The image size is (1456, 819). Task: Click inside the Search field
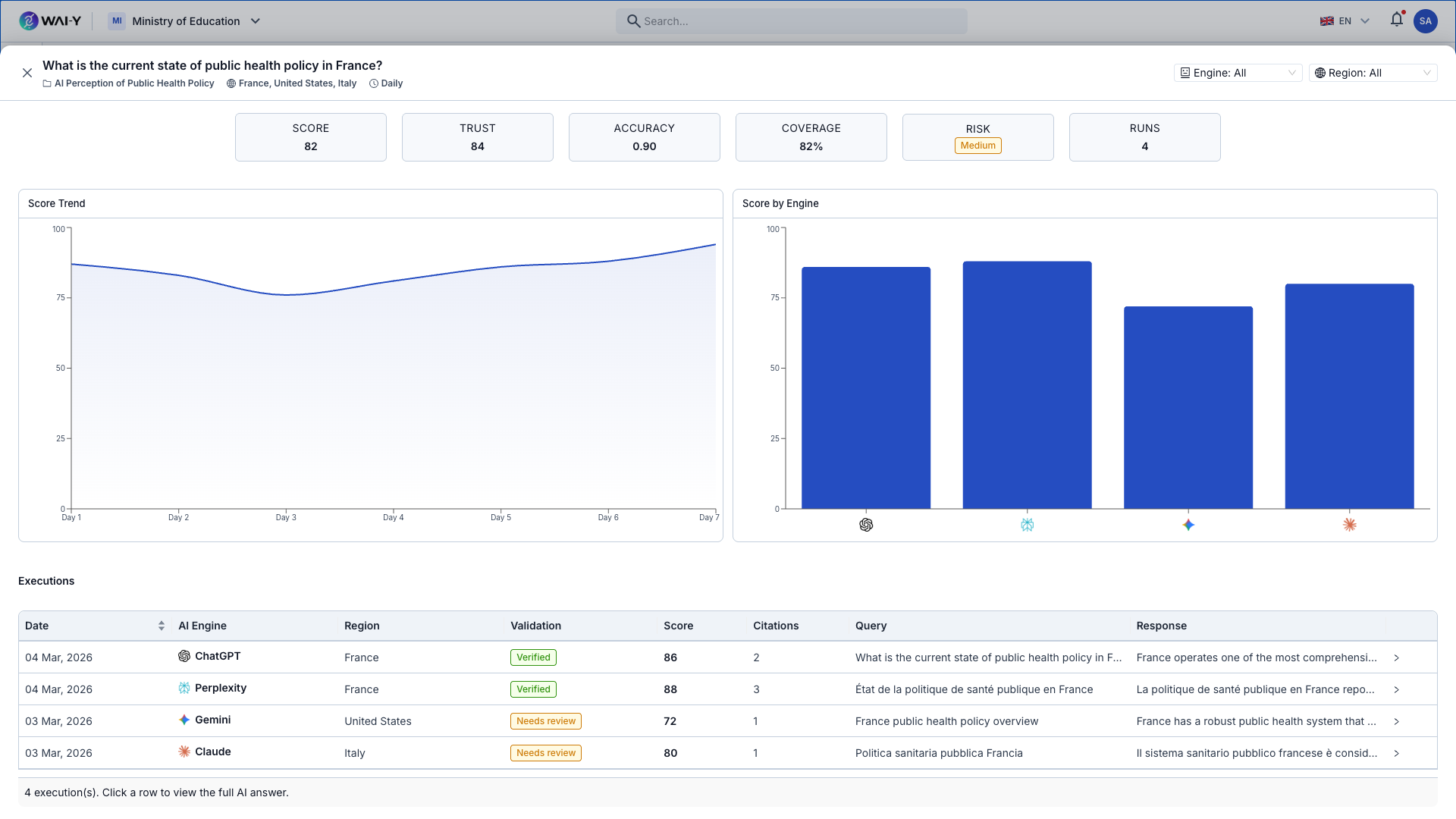[791, 20]
